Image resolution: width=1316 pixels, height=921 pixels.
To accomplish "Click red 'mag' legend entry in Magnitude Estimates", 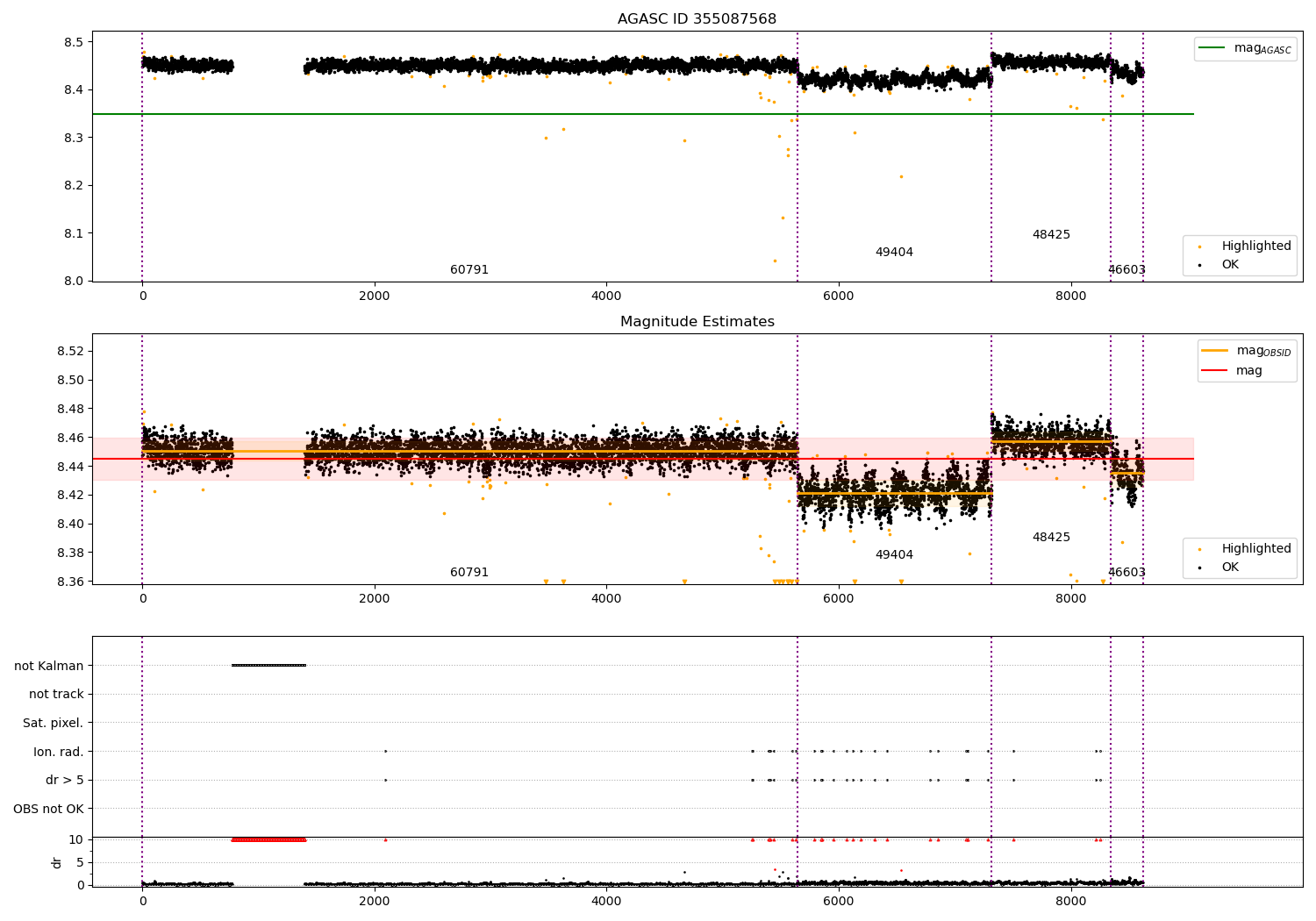I will pos(1233,371).
